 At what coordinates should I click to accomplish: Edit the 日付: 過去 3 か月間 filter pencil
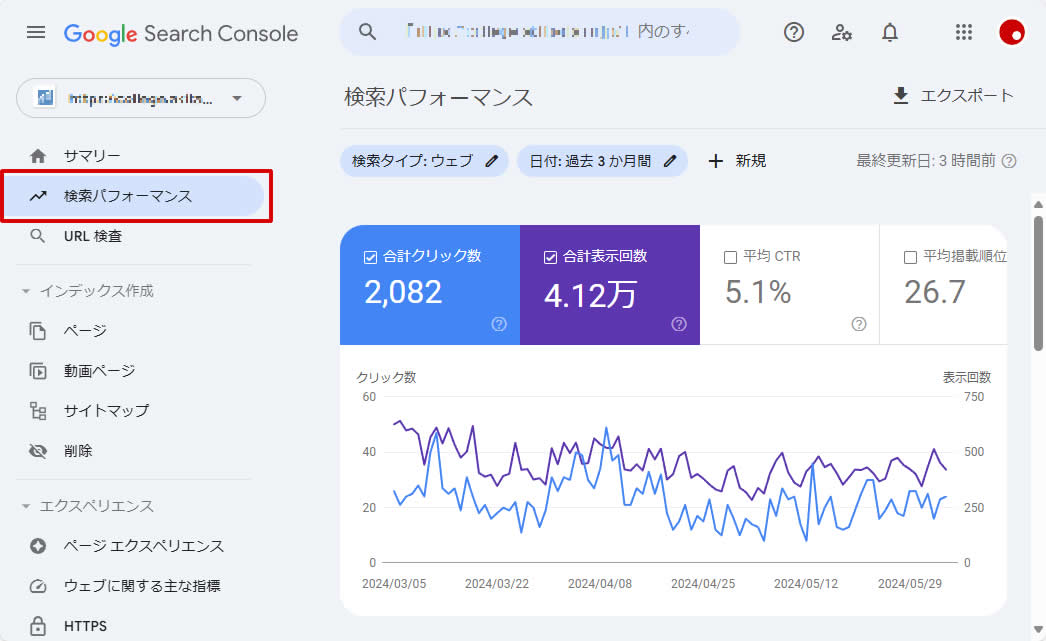pyautogui.click(x=670, y=161)
